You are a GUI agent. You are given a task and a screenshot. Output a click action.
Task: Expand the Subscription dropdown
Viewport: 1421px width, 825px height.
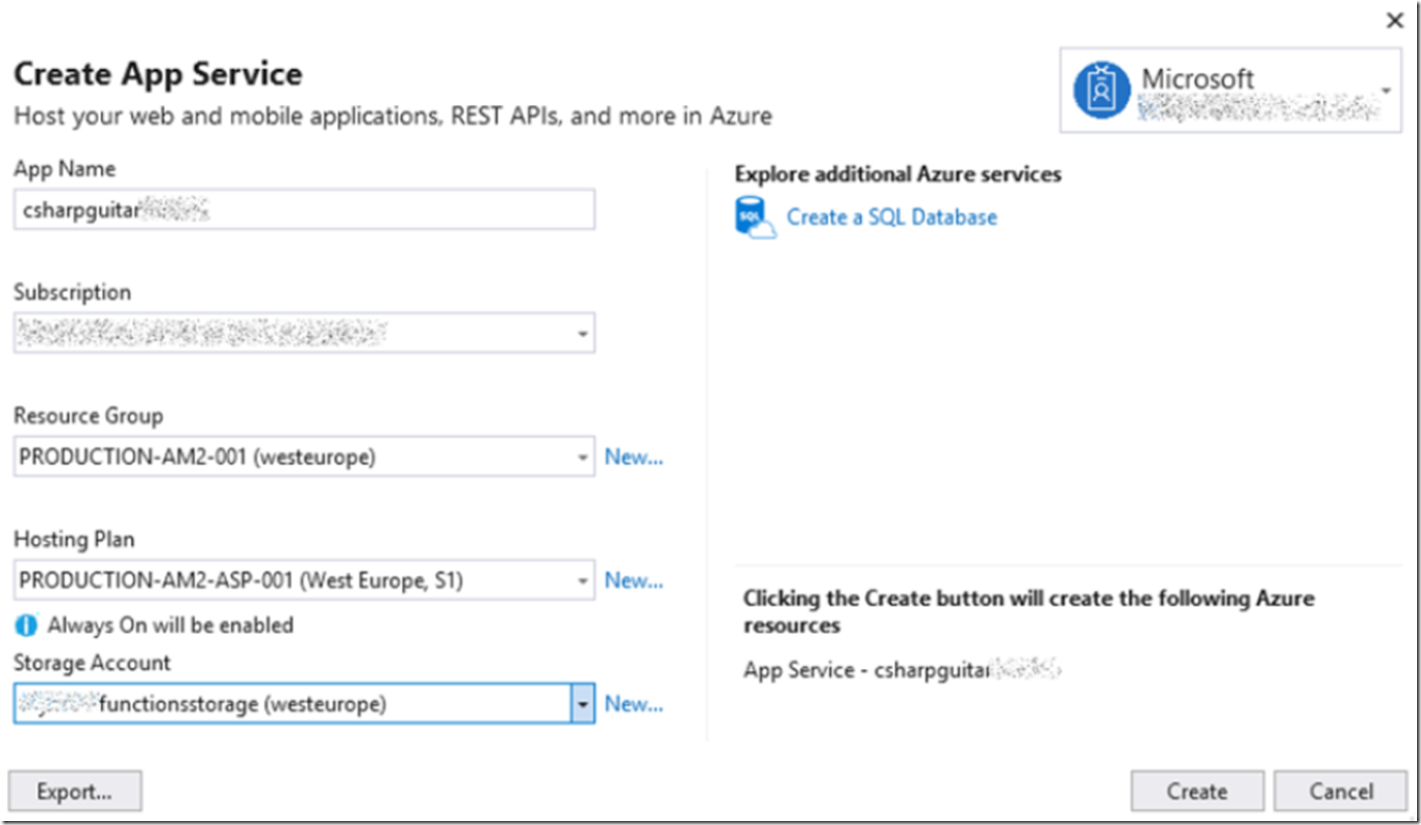click(583, 334)
